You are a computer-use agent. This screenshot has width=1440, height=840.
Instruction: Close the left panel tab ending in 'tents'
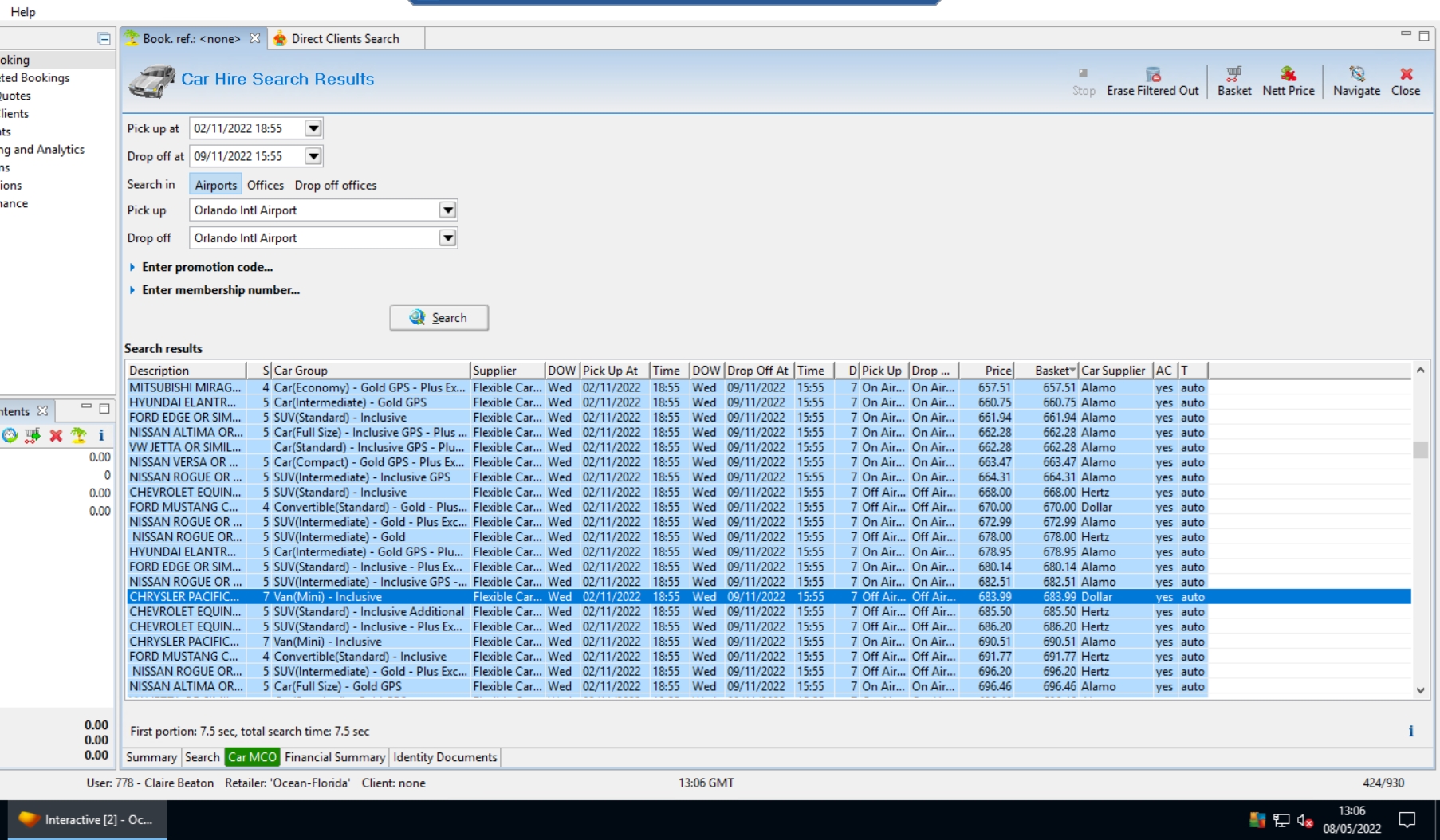click(43, 411)
